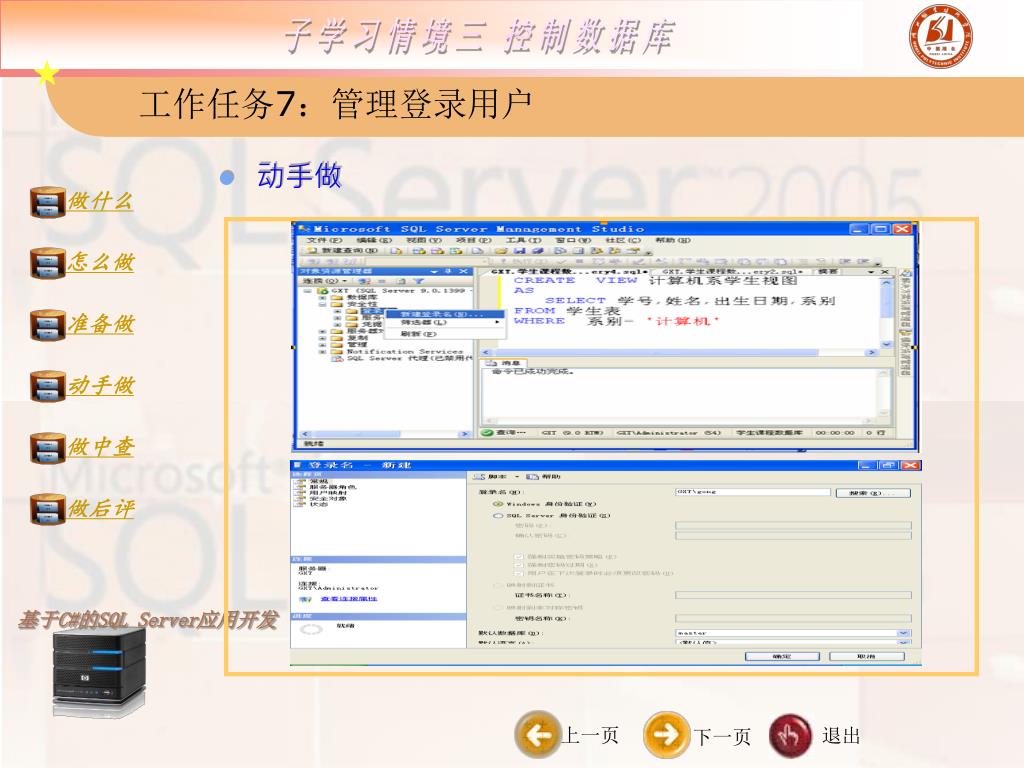Viewport: 1024px width, 768px height.
Task: Expand the Notification Services node
Action: 323,351
